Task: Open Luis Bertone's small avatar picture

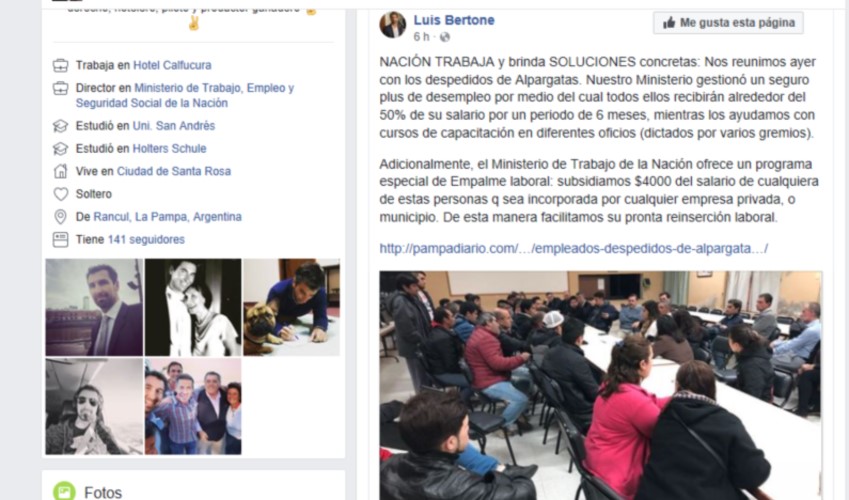Action: (393, 25)
